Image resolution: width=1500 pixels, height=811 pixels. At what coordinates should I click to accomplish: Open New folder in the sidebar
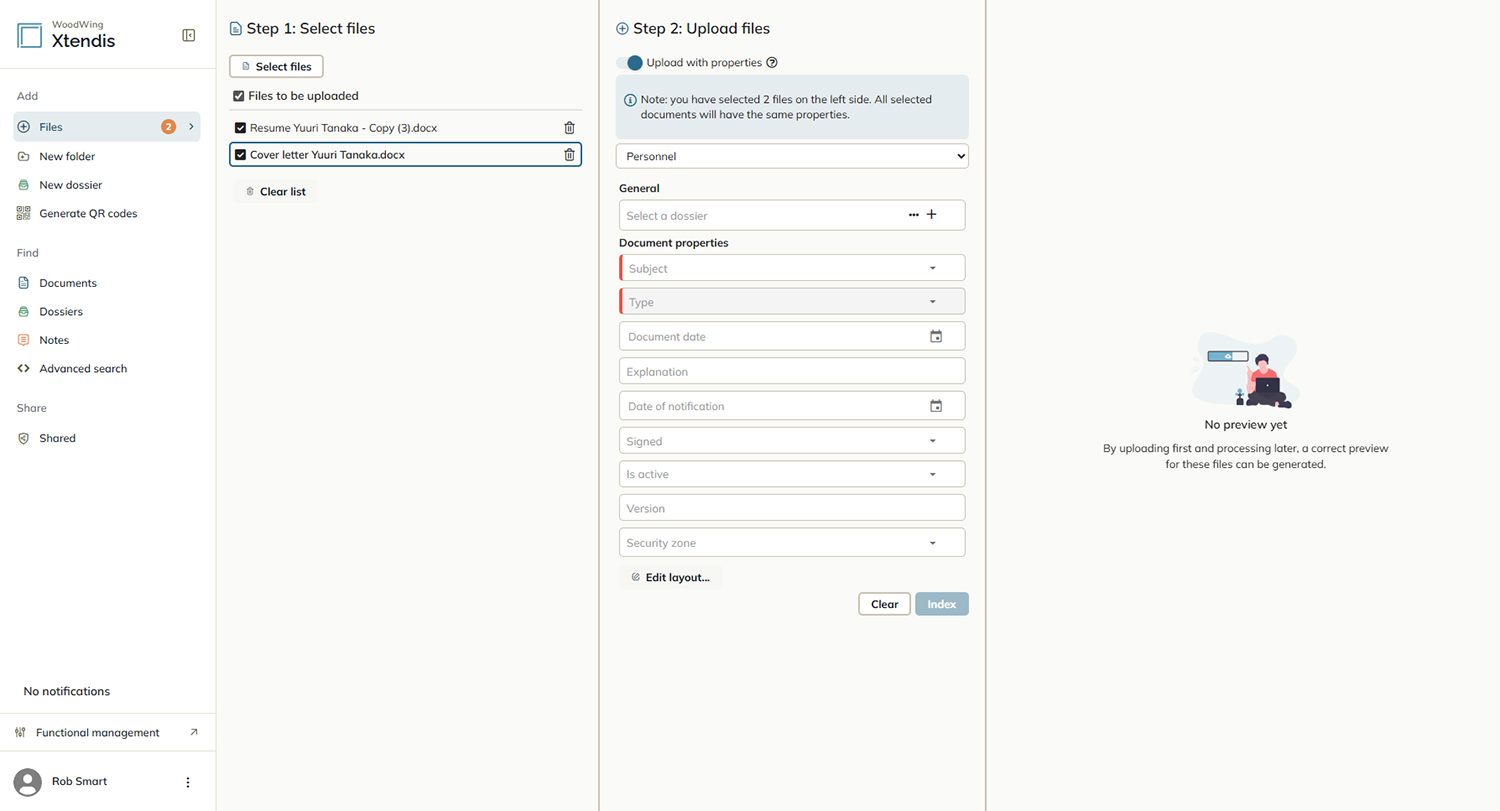[67, 157]
